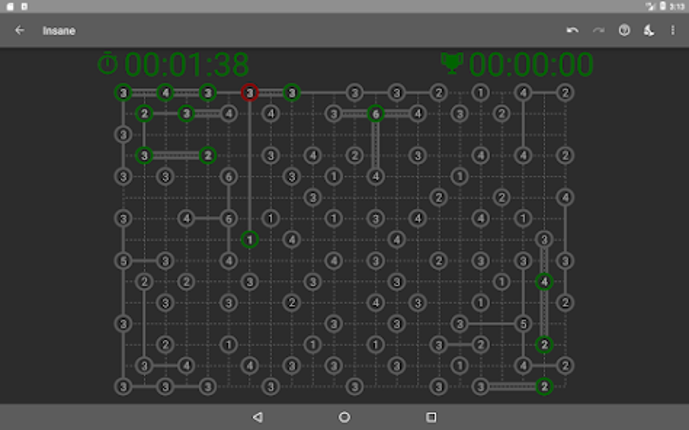Image resolution: width=689 pixels, height=430 pixels.
Task: Tap the back arrow beside Insane
Action: click(19, 30)
